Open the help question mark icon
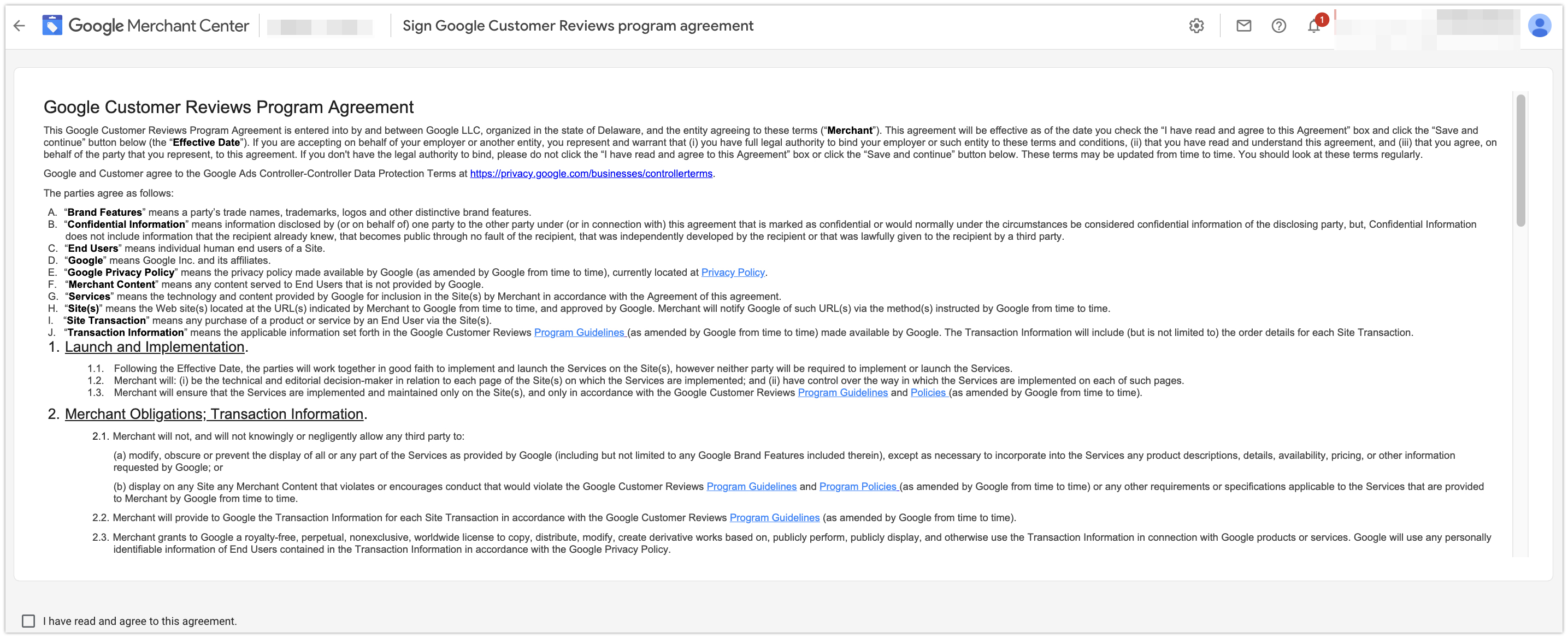This screenshot has width=1568, height=638. click(1278, 26)
